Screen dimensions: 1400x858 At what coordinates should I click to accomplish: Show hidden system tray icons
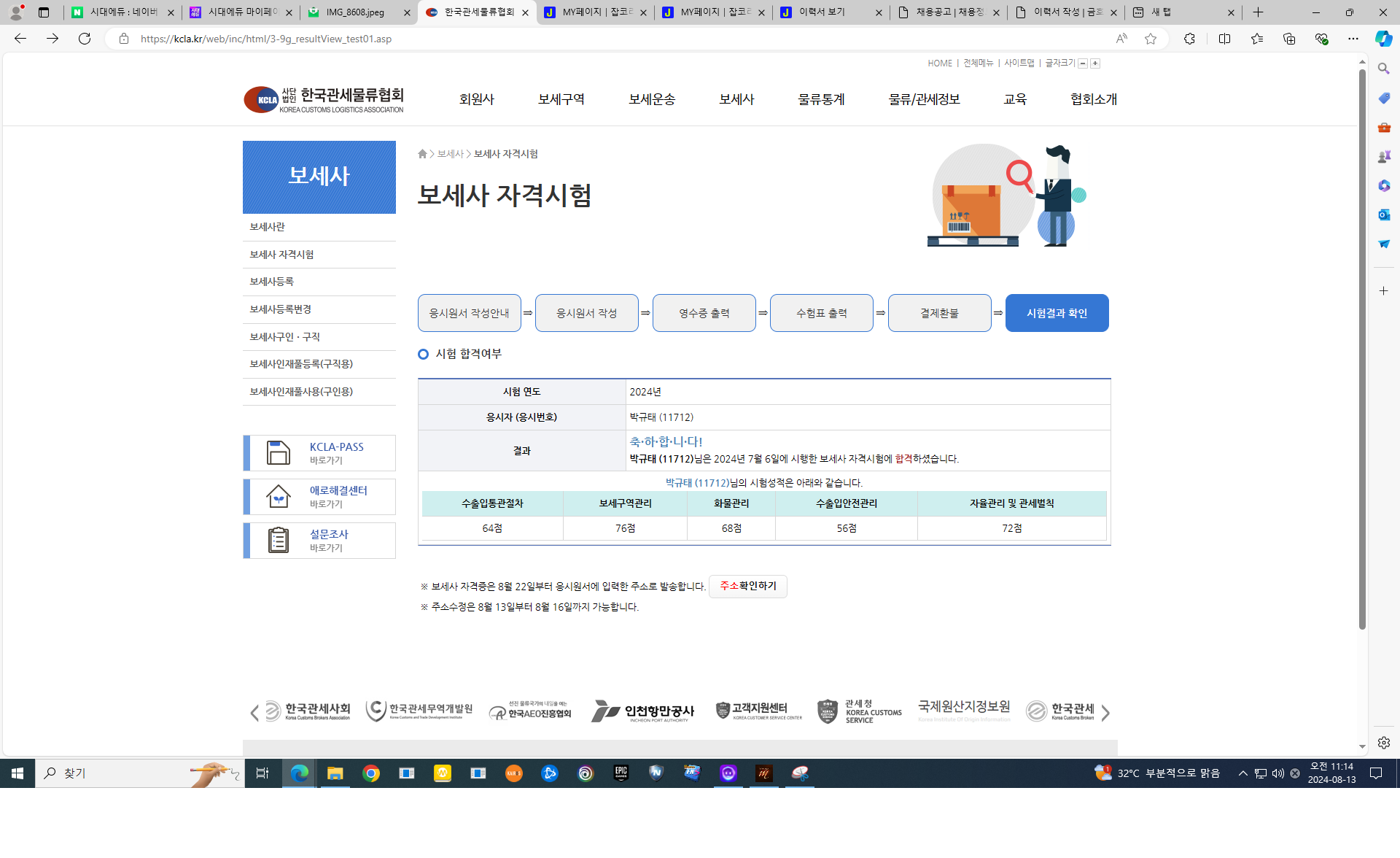click(1242, 773)
